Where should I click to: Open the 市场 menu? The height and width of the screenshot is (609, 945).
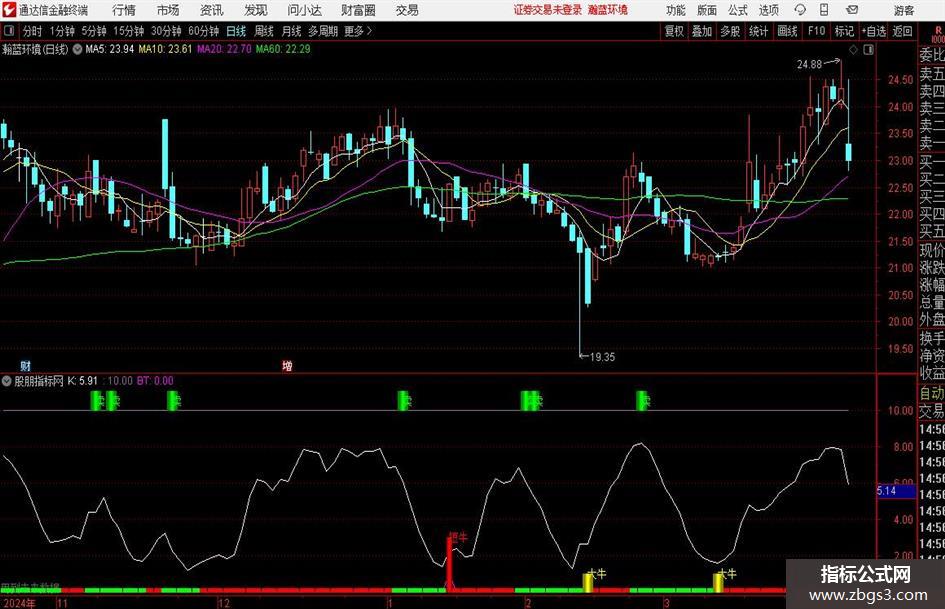pyautogui.click(x=168, y=10)
